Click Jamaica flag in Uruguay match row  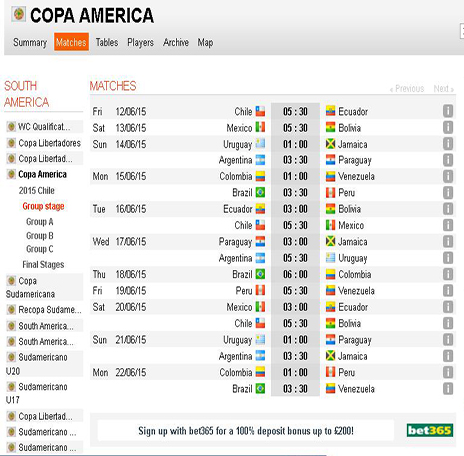tap(330, 144)
